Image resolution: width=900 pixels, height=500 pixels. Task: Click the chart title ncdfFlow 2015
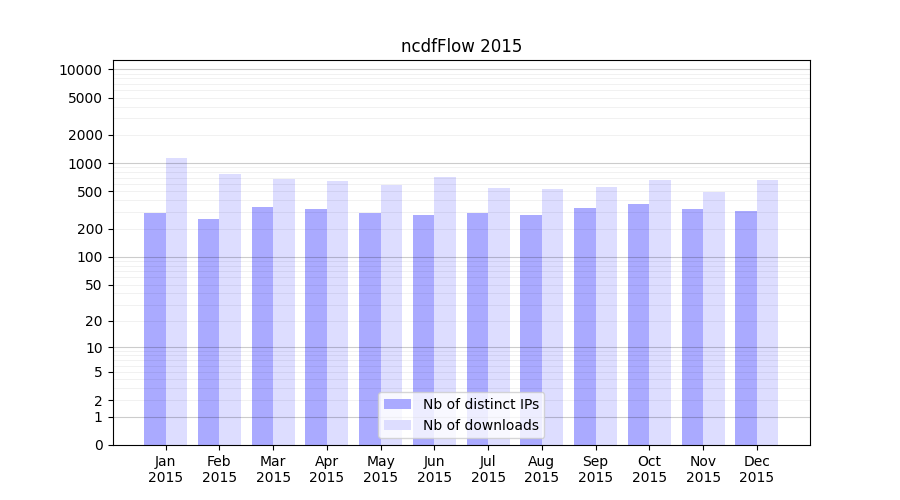click(461, 46)
